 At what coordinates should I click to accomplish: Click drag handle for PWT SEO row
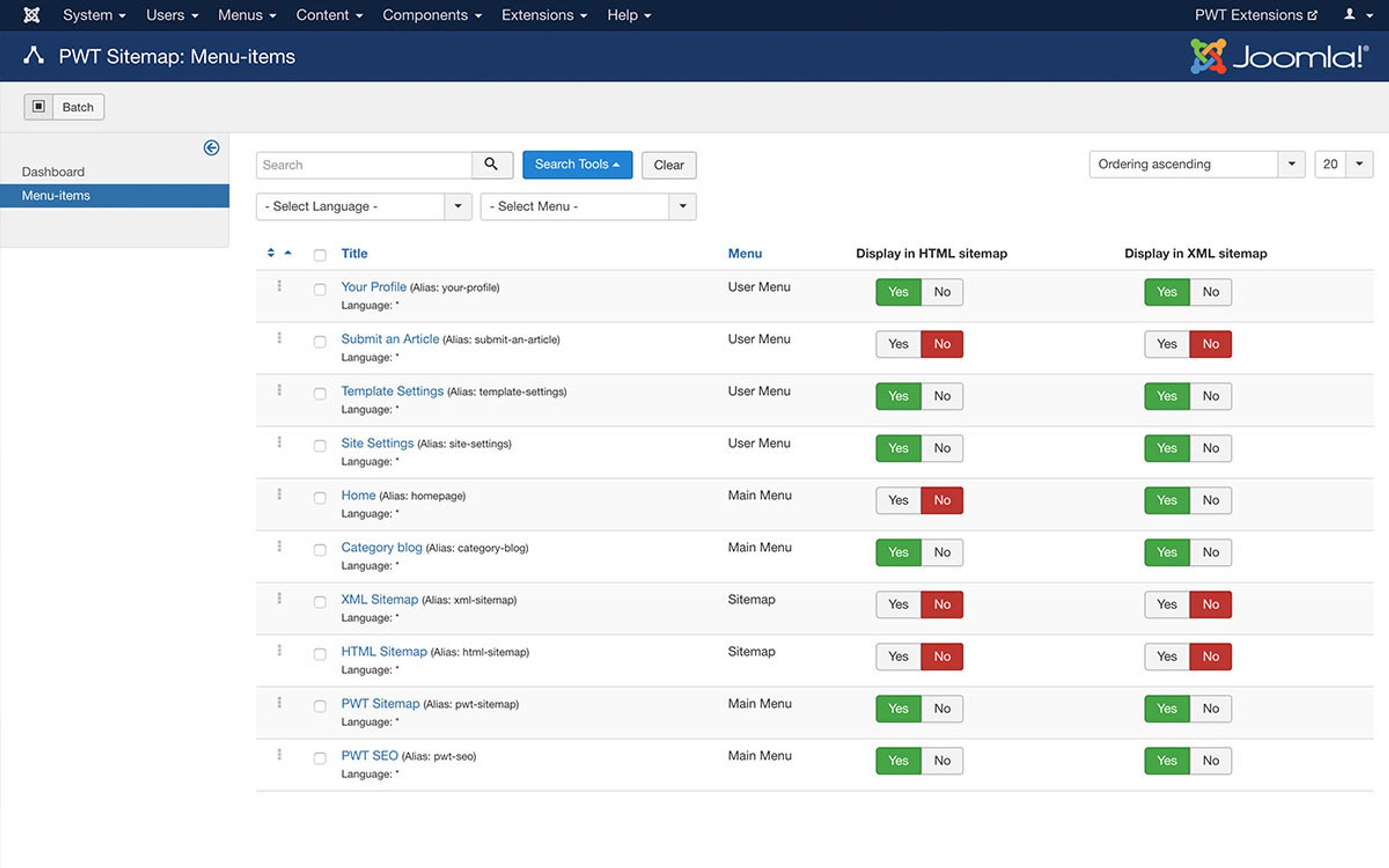coord(280,755)
